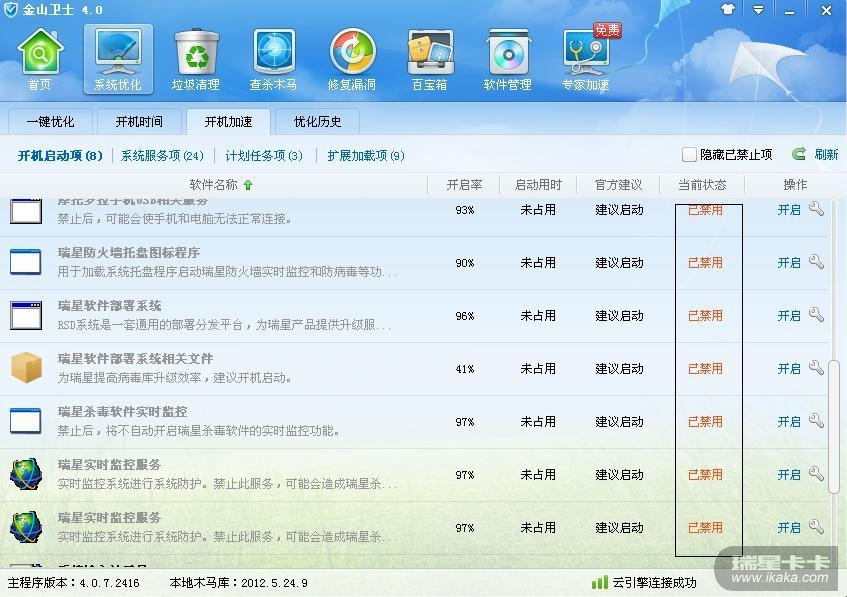The width and height of the screenshot is (847, 597).
Task: Click 开启 in the 93% row
Action: (789, 210)
